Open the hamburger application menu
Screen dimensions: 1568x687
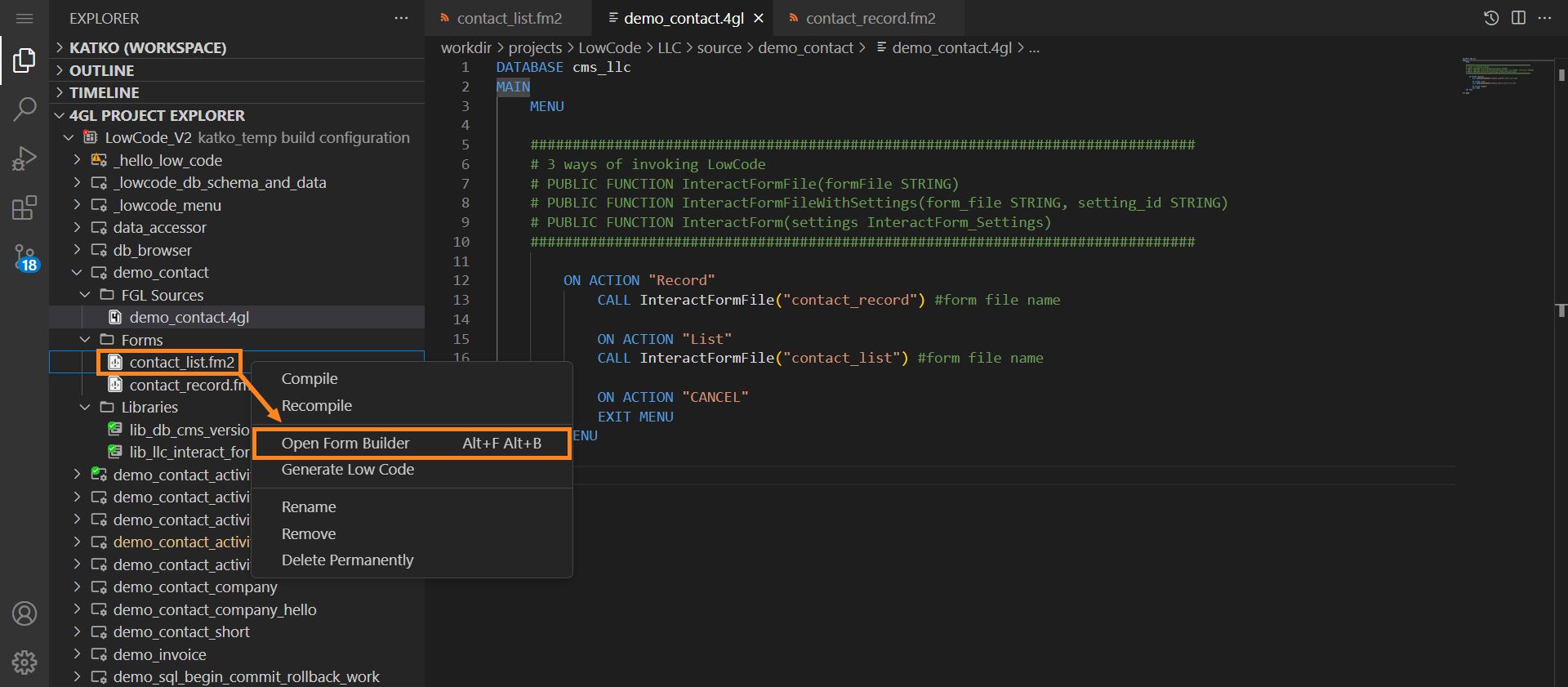(x=24, y=18)
